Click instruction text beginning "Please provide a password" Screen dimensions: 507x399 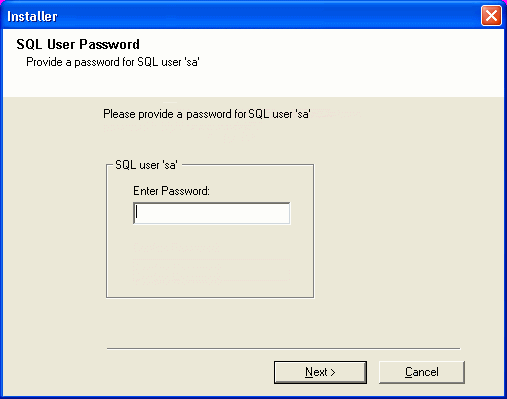pyautogui.click(x=207, y=114)
